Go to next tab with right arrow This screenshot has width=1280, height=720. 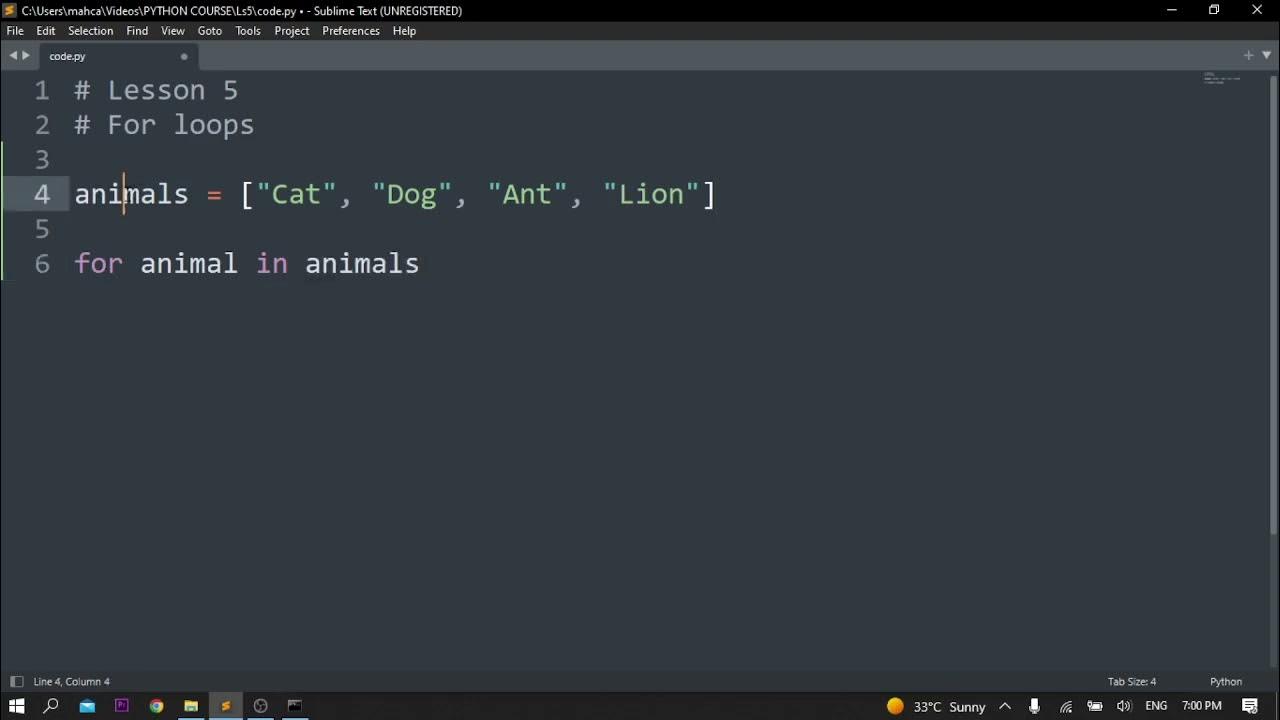coord(26,56)
